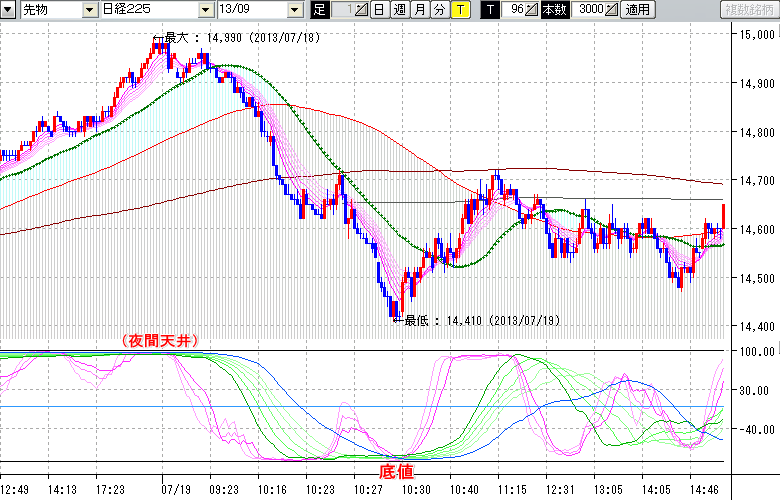Select the 日 daily candle interval
The width and height of the screenshot is (780, 500).
[379, 10]
